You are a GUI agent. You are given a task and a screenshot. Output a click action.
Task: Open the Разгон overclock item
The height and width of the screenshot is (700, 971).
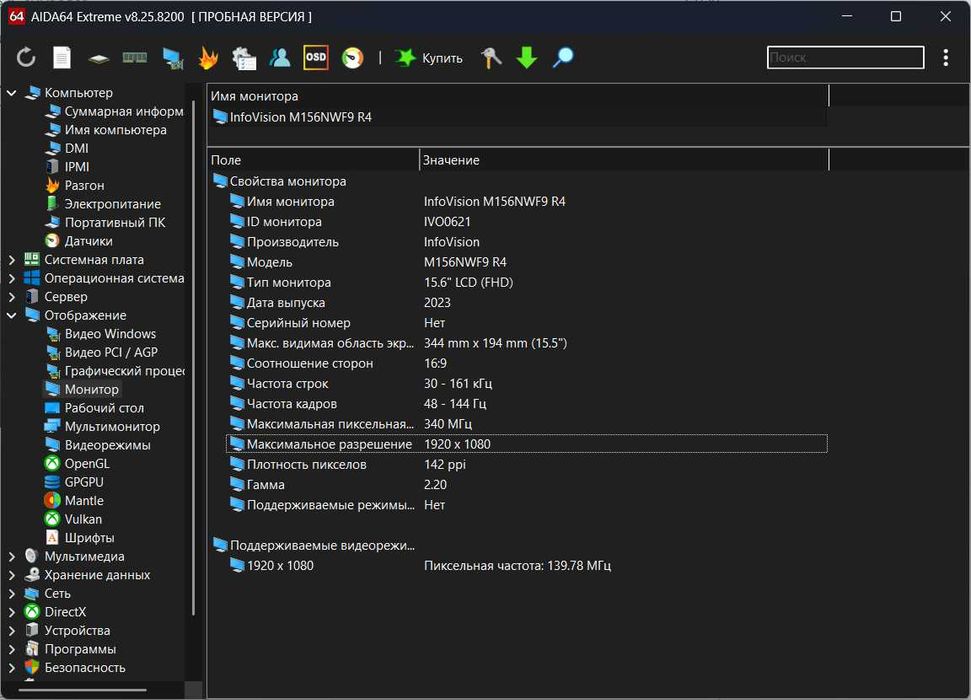point(75,185)
